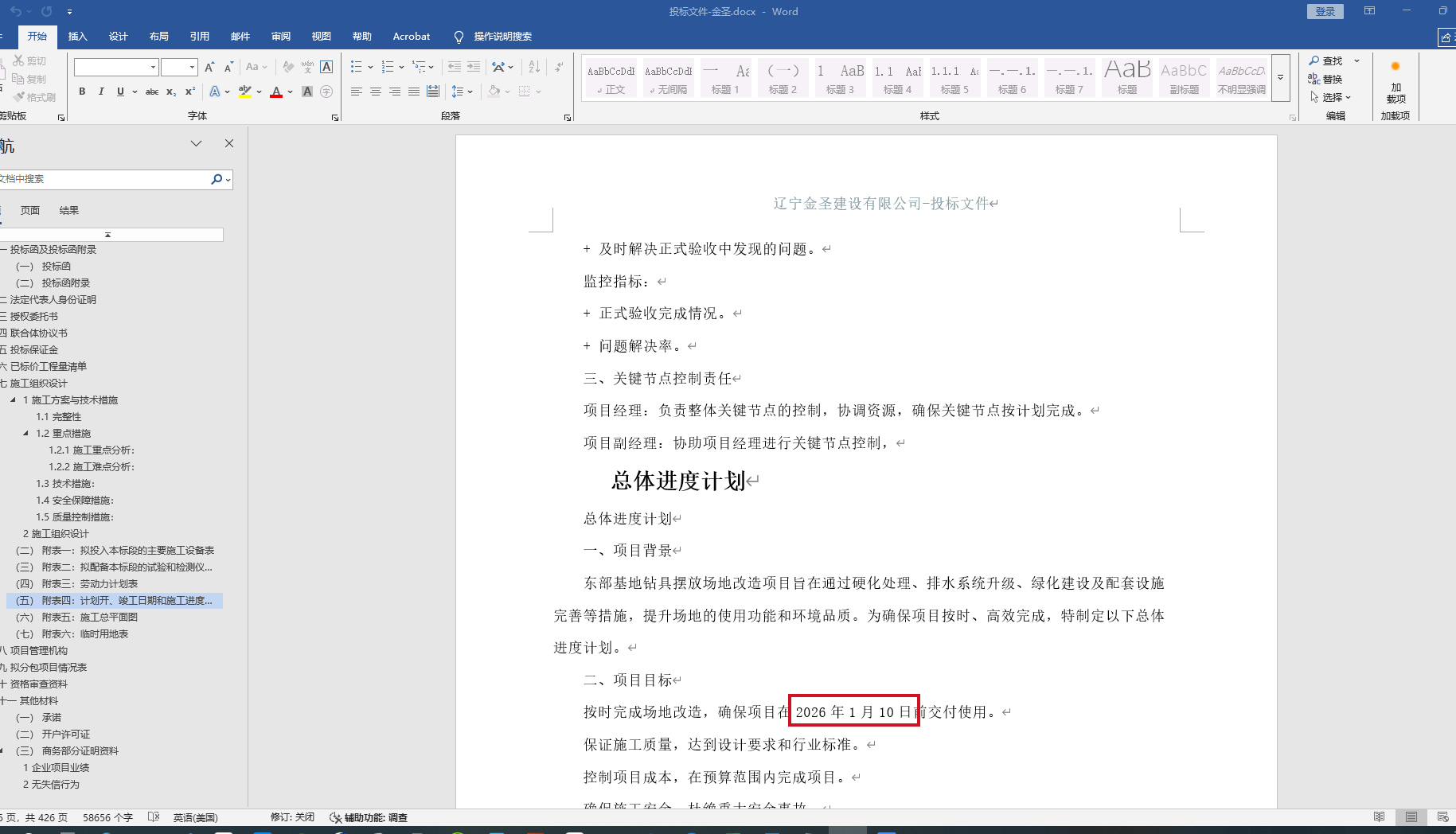Increase the paragraph indent
The height and width of the screenshot is (834, 1456).
point(474,68)
